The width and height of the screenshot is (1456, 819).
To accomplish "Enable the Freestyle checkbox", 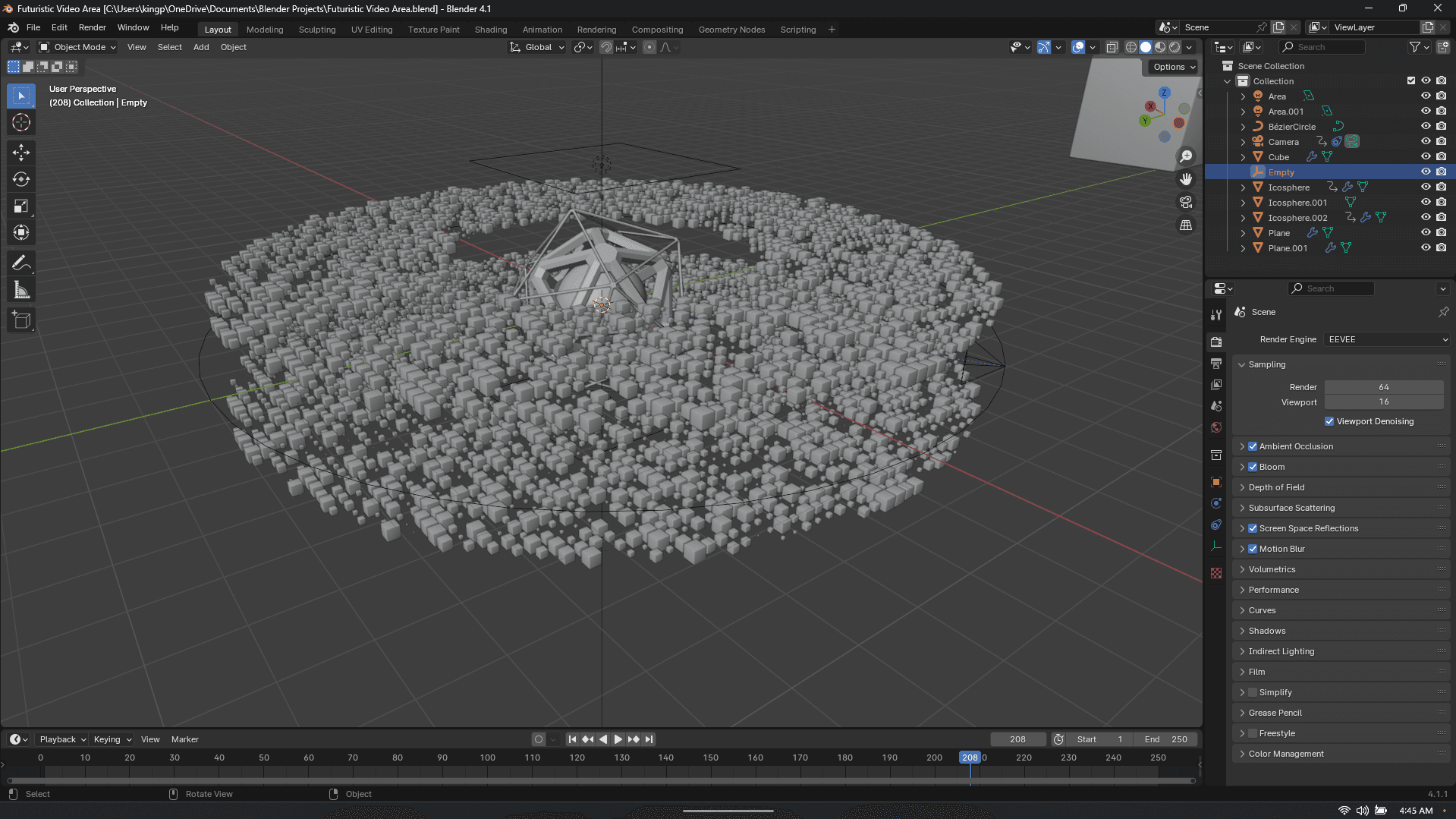I will click(x=1253, y=734).
